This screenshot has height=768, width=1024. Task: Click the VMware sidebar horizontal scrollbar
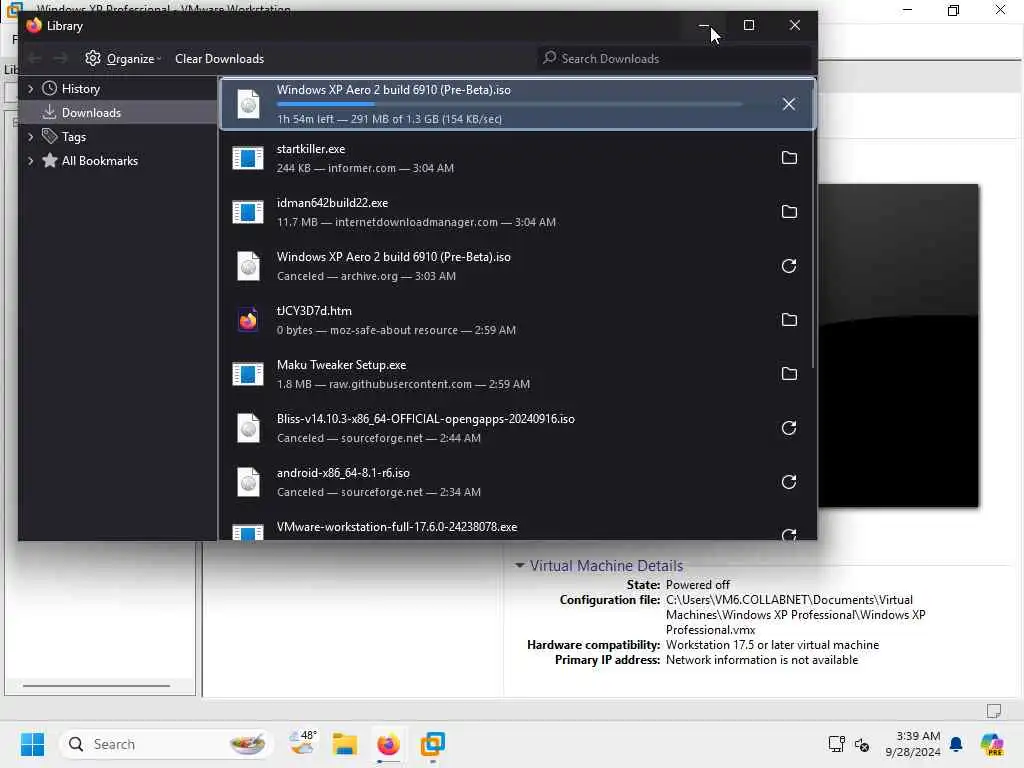click(x=96, y=686)
